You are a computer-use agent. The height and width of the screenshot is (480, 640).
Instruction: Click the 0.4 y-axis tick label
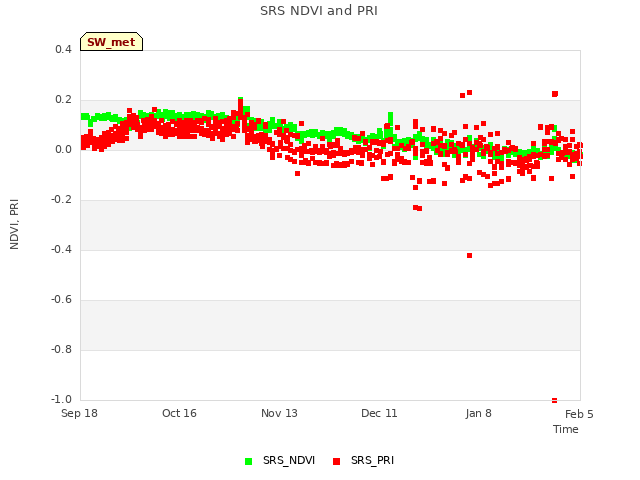[x=63, y=49]
